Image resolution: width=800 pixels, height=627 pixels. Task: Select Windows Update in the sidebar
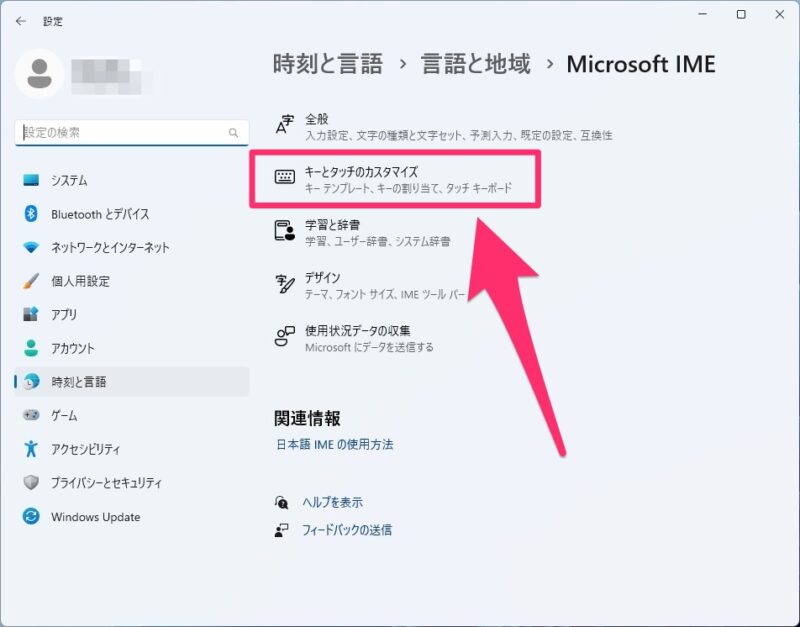point(132,516)
